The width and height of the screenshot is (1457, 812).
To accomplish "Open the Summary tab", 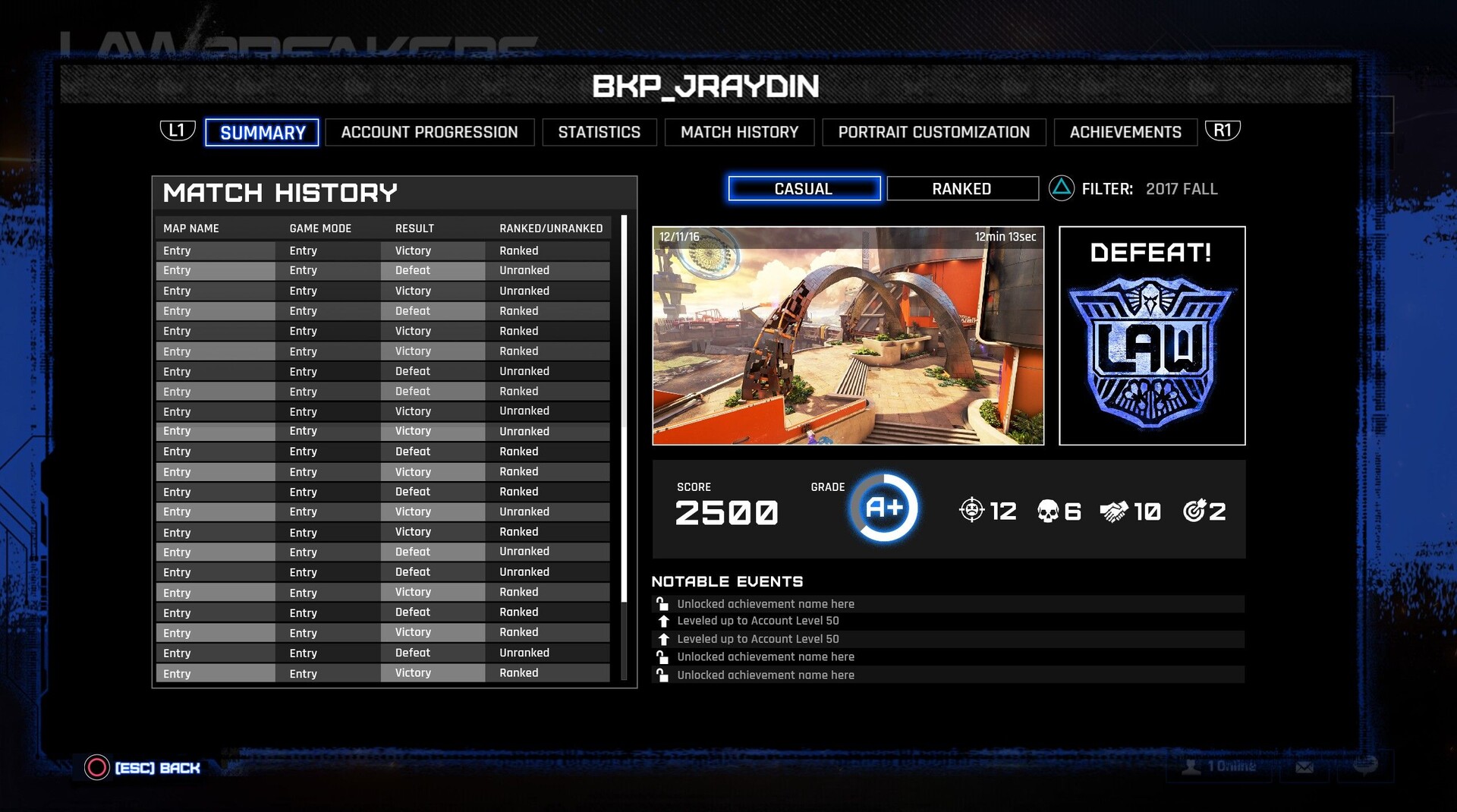I will tap(263, 132).
